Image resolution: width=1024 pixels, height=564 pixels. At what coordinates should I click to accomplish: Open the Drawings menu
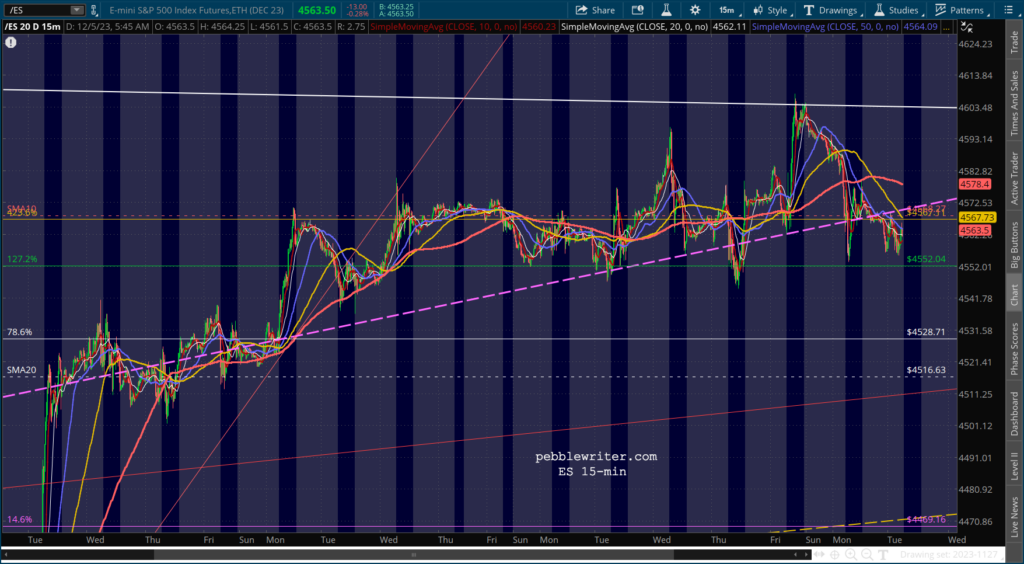[x=830, y=10]
